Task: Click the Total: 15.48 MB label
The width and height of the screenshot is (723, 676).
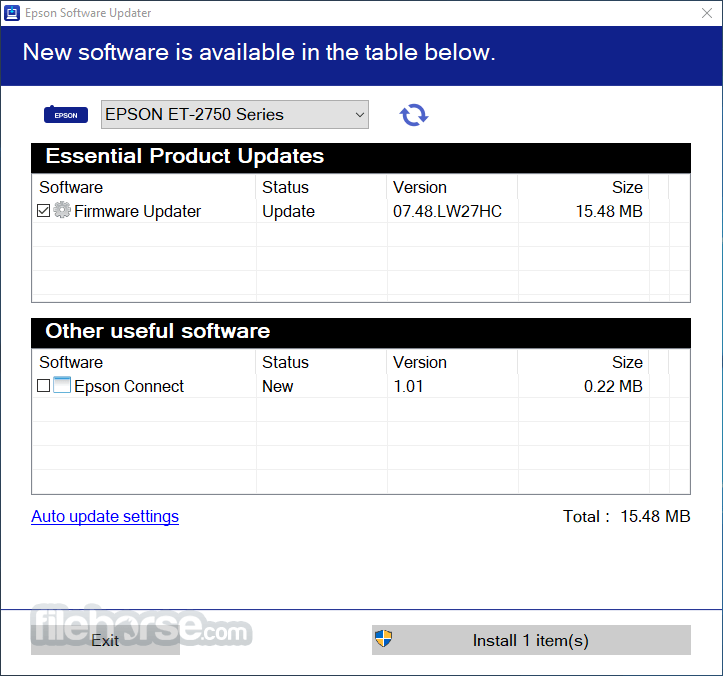Action: coord(627,516)
